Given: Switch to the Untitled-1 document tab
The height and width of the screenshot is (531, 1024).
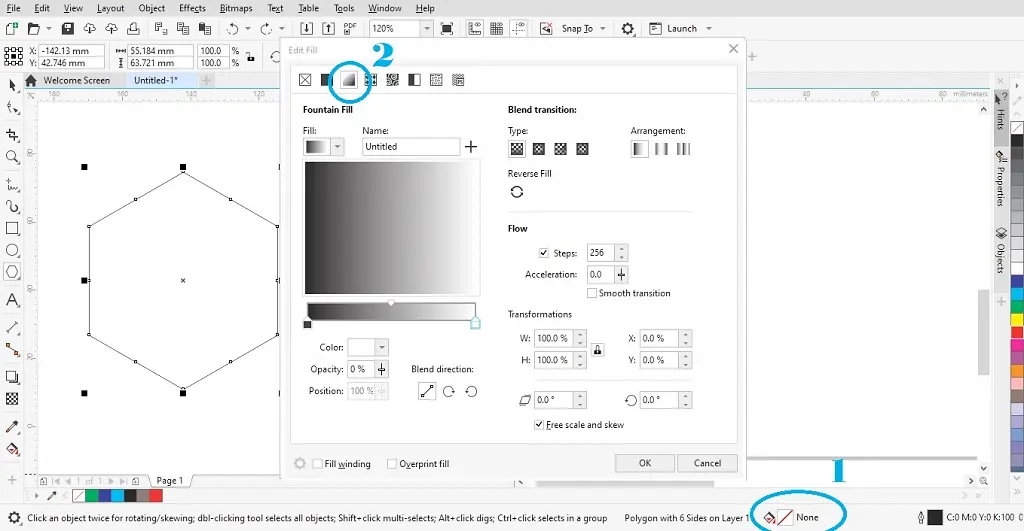Looking at the screenshot, I should tap(155, 80).
